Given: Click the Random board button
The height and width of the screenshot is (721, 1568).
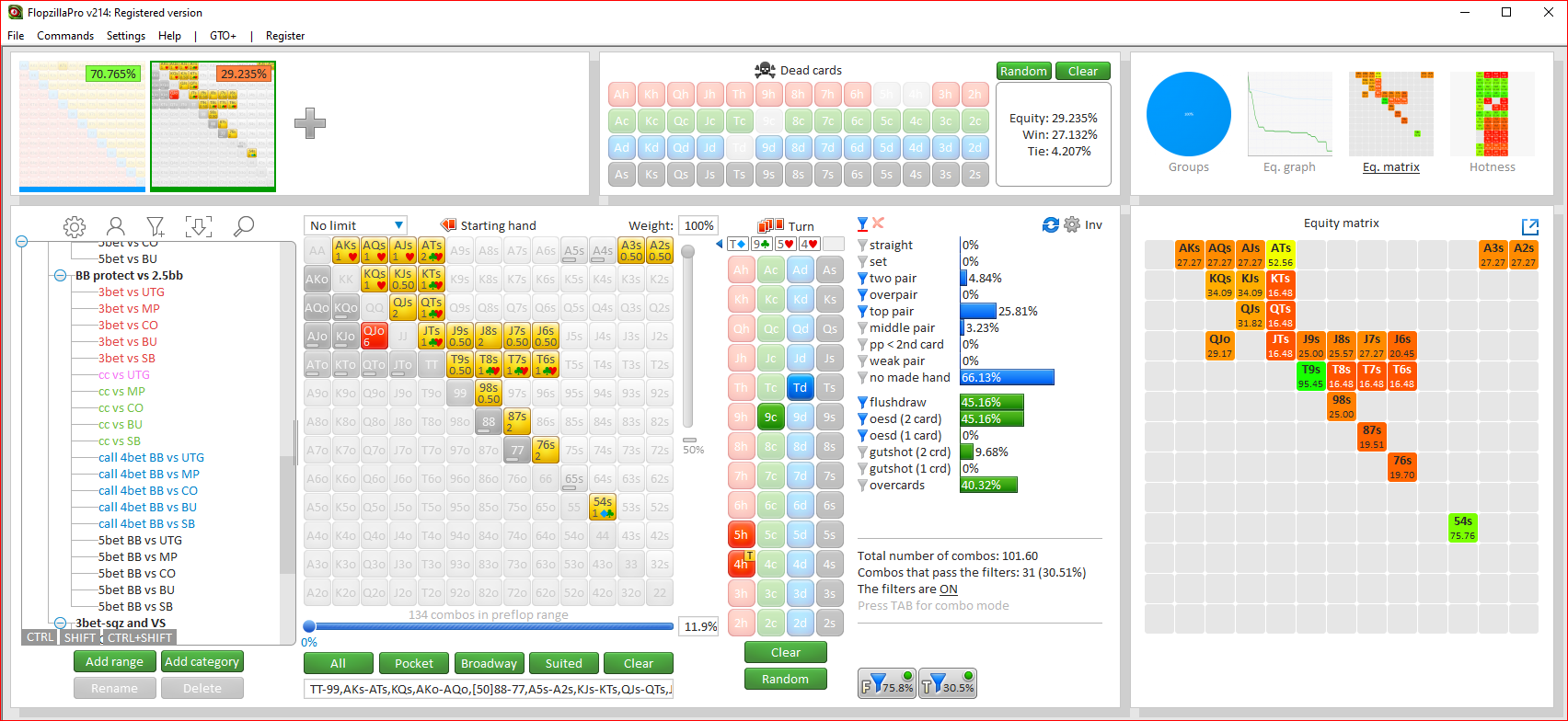Looking at the screenshot, I should click(786, 679).
